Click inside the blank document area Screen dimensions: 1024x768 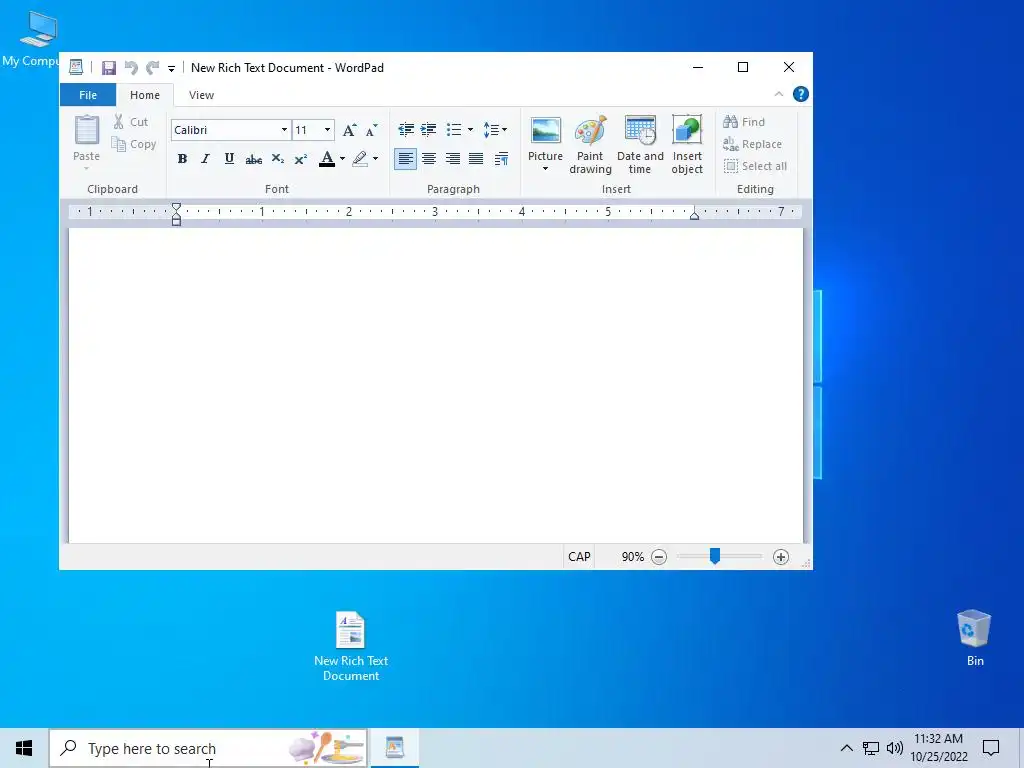coord(436,385)
